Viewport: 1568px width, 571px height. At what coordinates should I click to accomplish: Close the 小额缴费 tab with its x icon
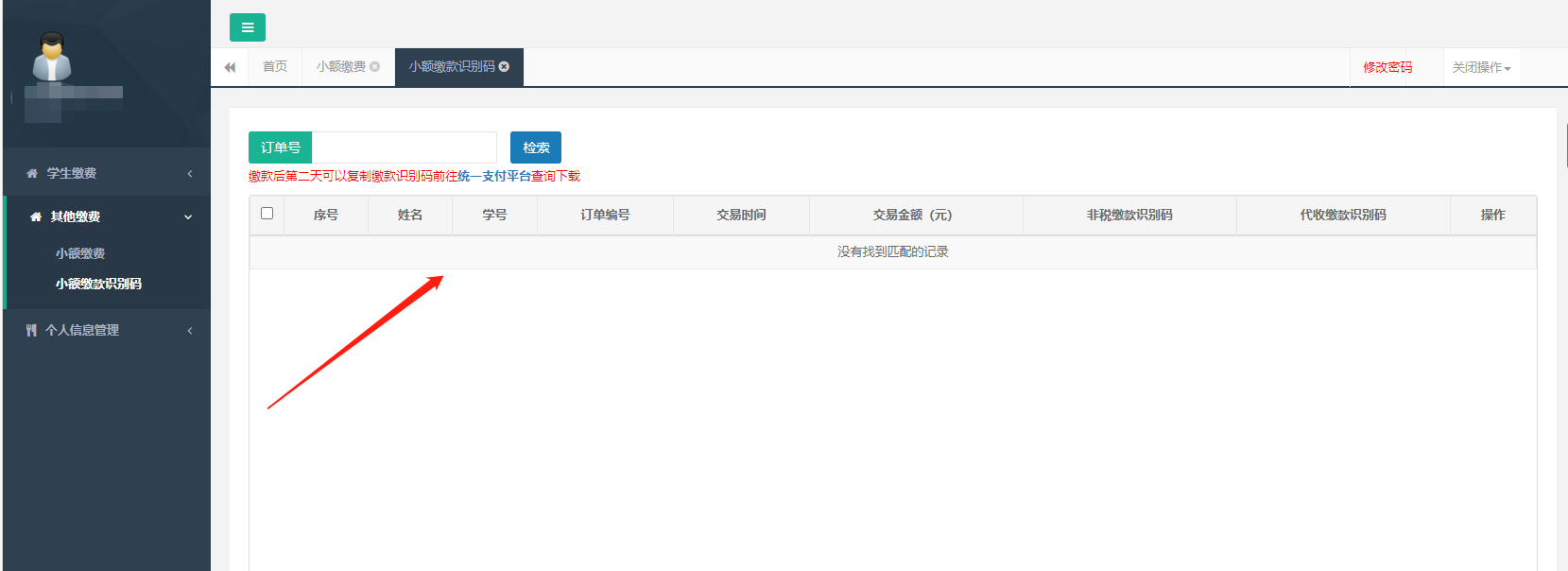click(x=375, y=66)
